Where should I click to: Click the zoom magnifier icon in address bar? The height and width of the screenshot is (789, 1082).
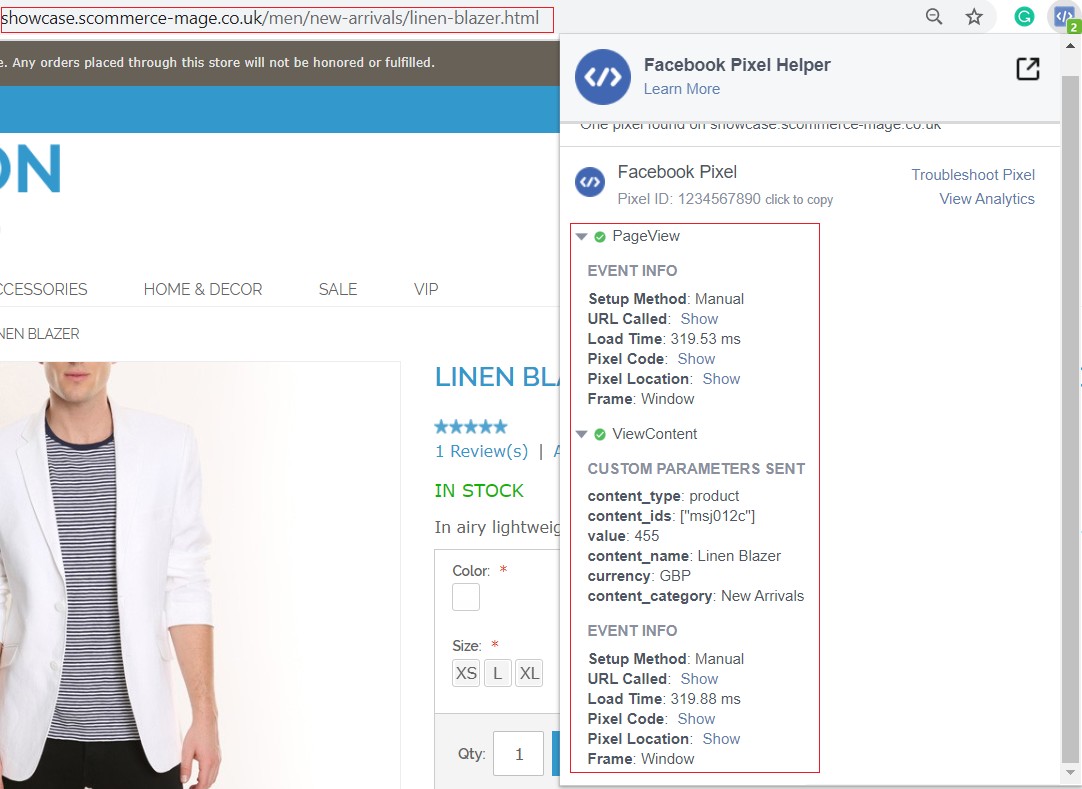pyautogui.click(x=934, y=17)
